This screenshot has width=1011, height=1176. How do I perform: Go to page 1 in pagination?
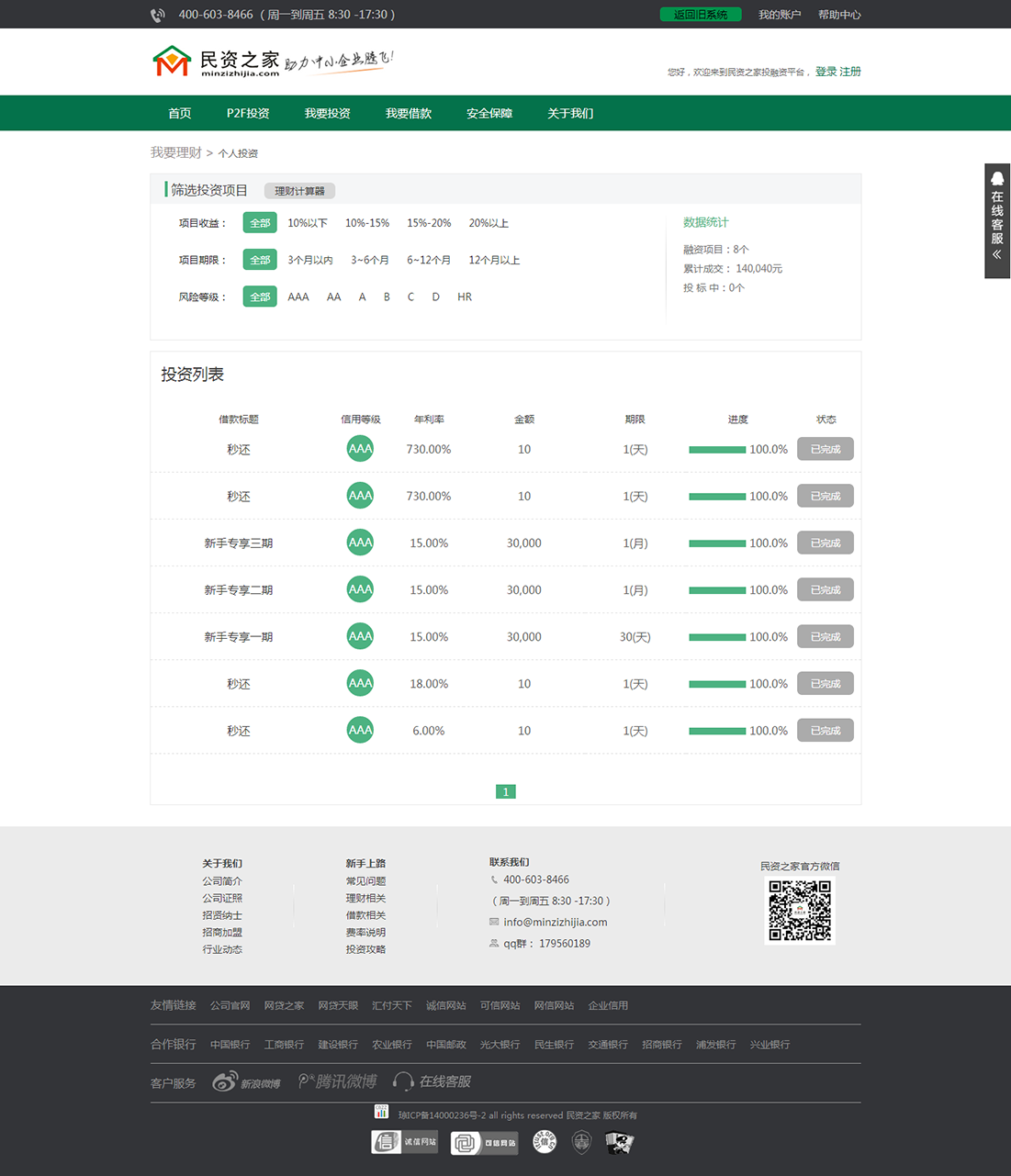pyautogui.click(x=505, y=791)
